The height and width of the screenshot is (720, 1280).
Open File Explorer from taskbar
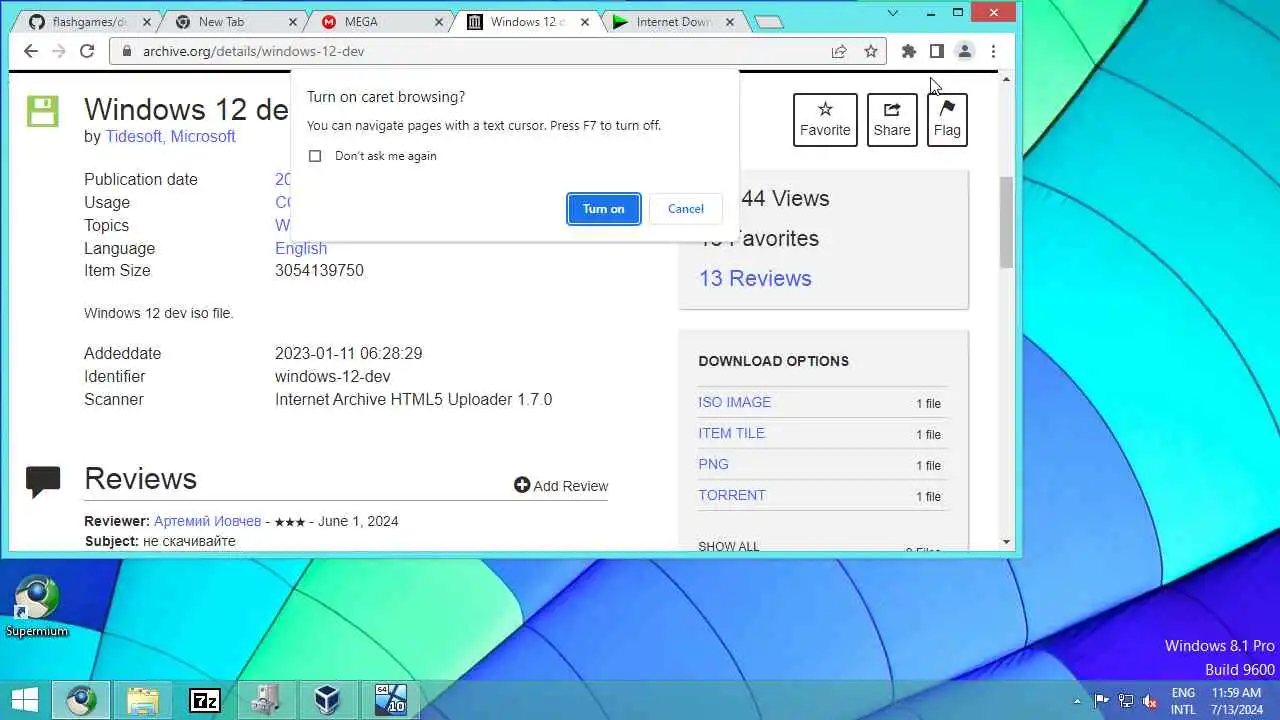click(x=143, y=700)
